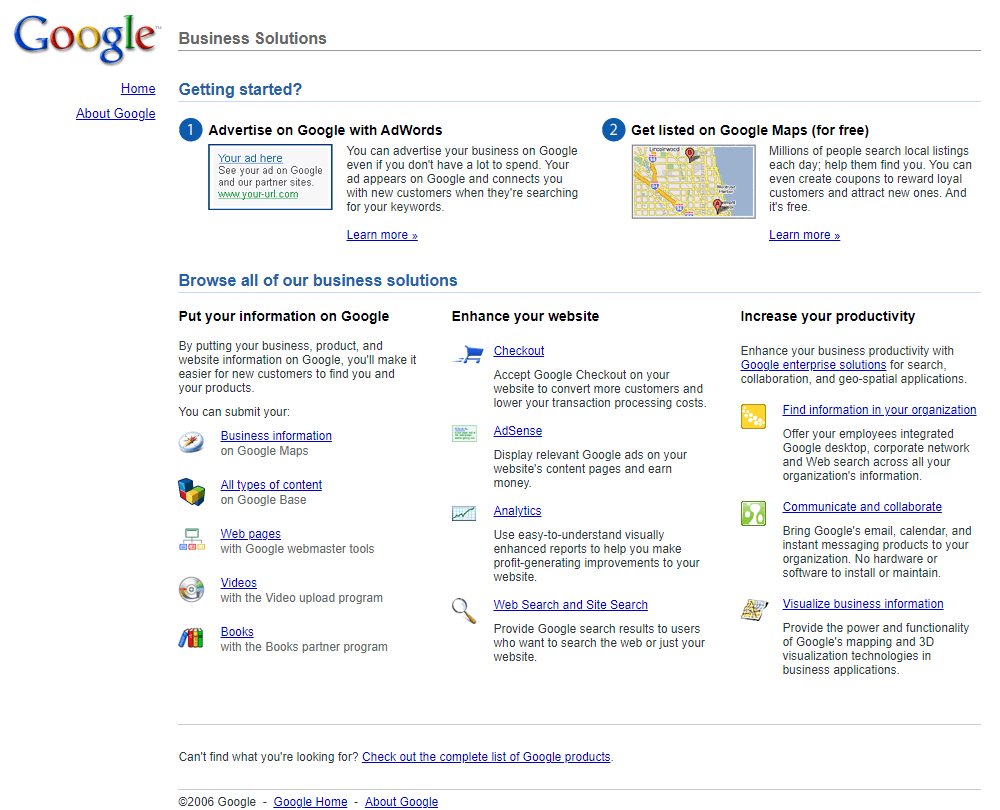The width and height of the screenshot is (1000, 810).
Task: Click the green Communicate and collaborate icon
Action: [x=753, y=513]
